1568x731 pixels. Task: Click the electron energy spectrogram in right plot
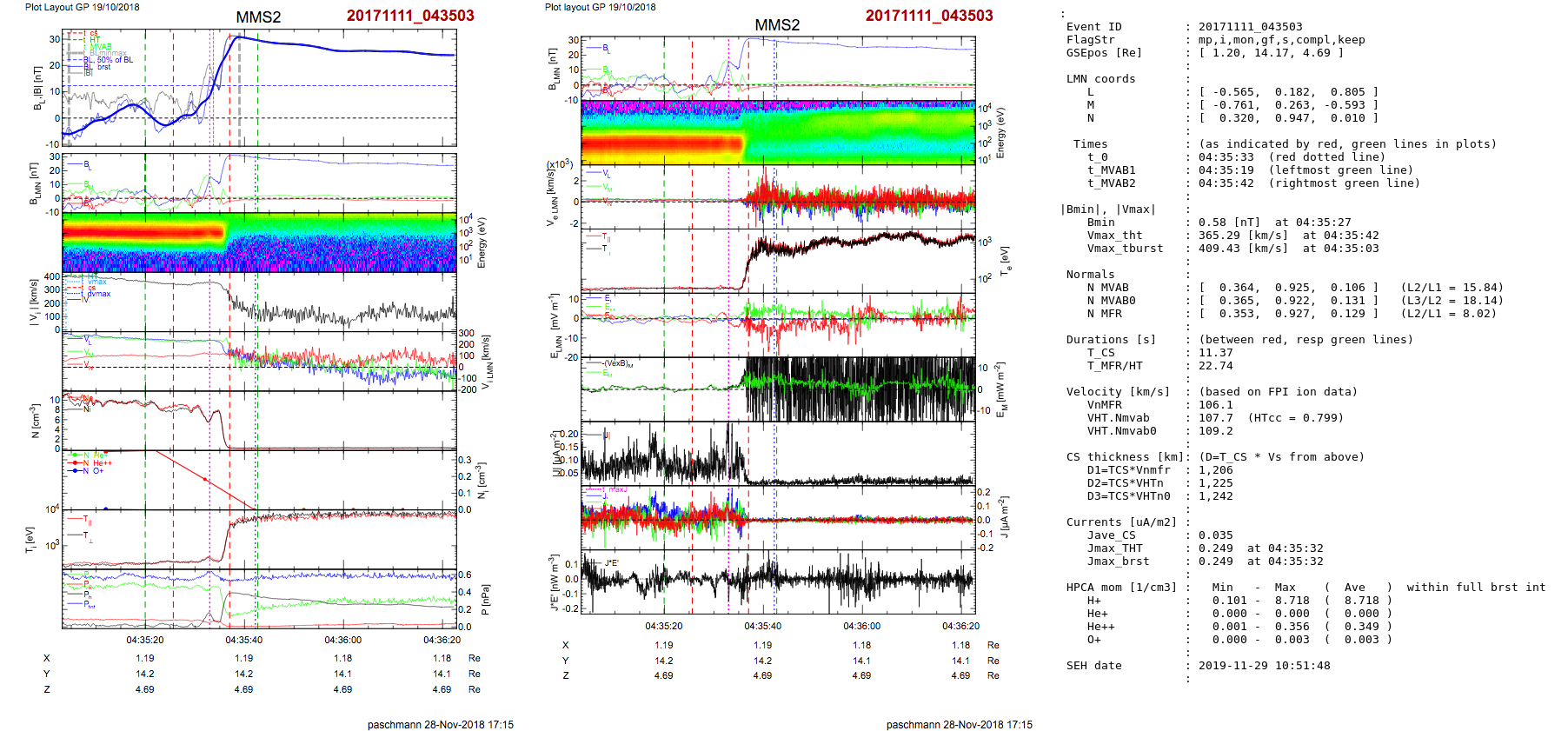pyautogui.click(x=778, y=132)
